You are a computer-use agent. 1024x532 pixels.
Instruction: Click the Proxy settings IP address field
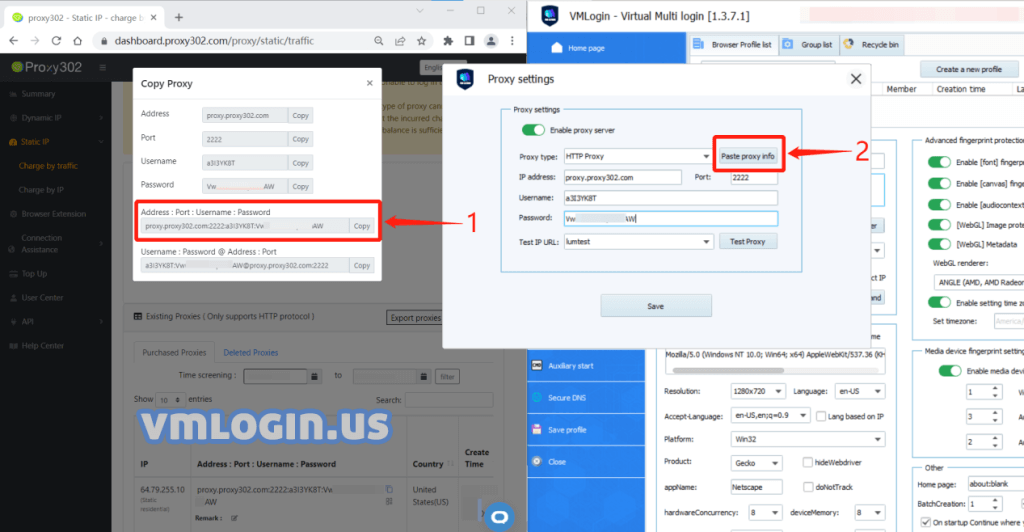(622, 177)
